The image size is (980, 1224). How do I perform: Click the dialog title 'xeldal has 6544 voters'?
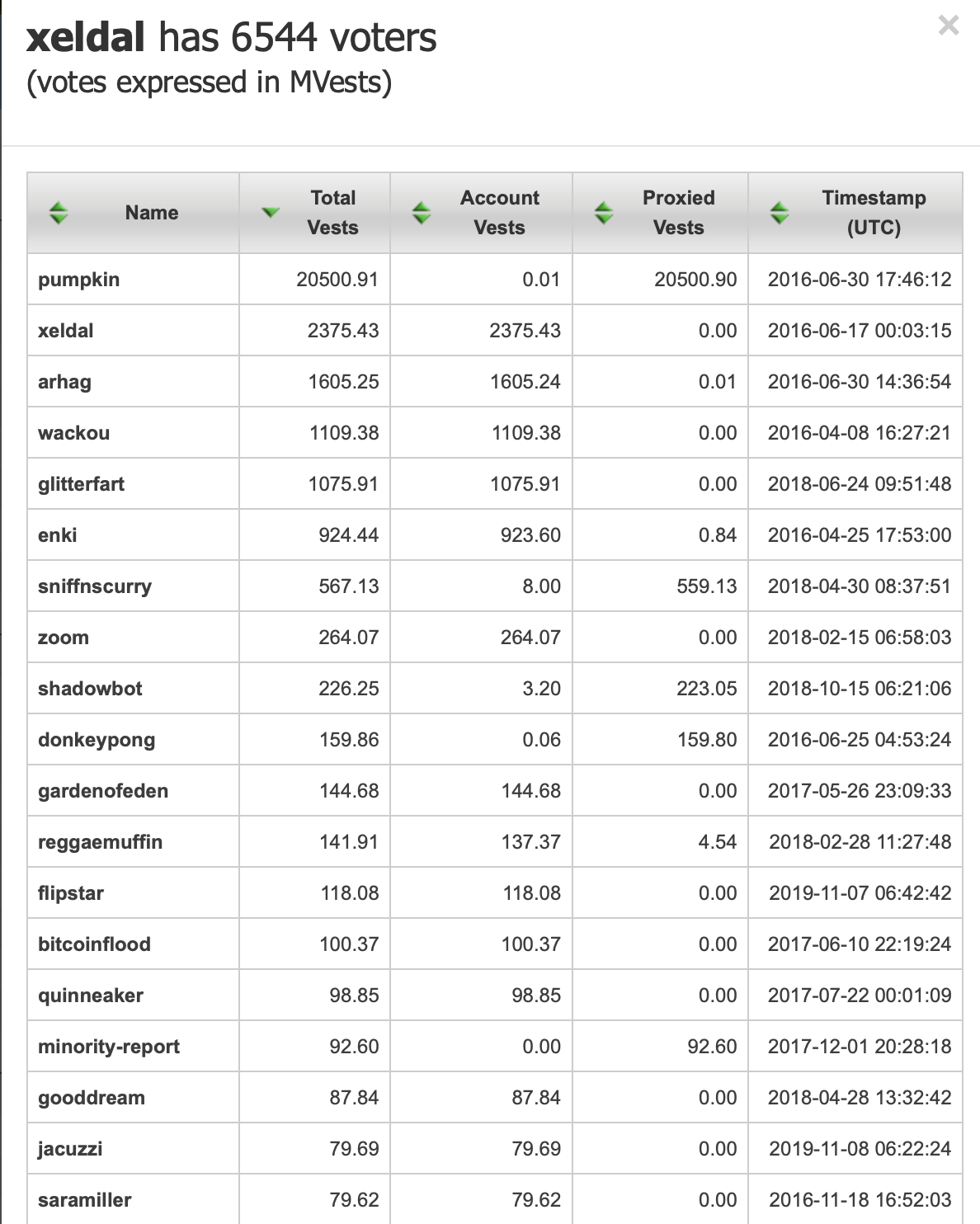(232, 37)
